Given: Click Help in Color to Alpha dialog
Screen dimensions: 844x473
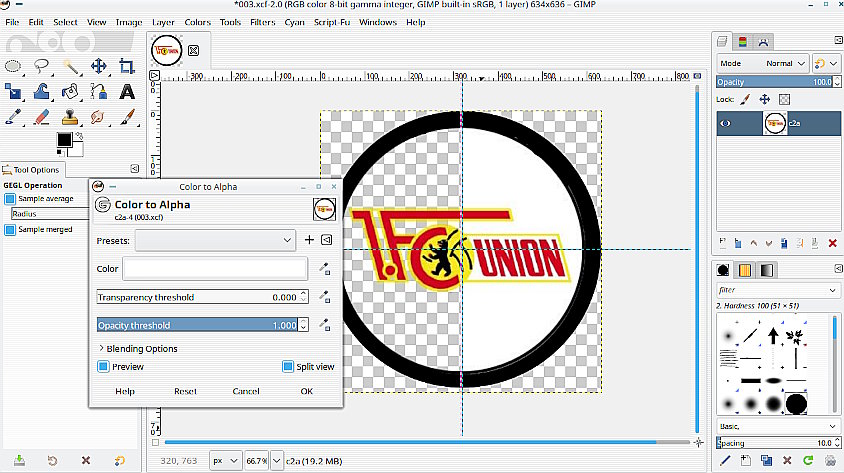Looking at the screenshot, I should (125, 391).
